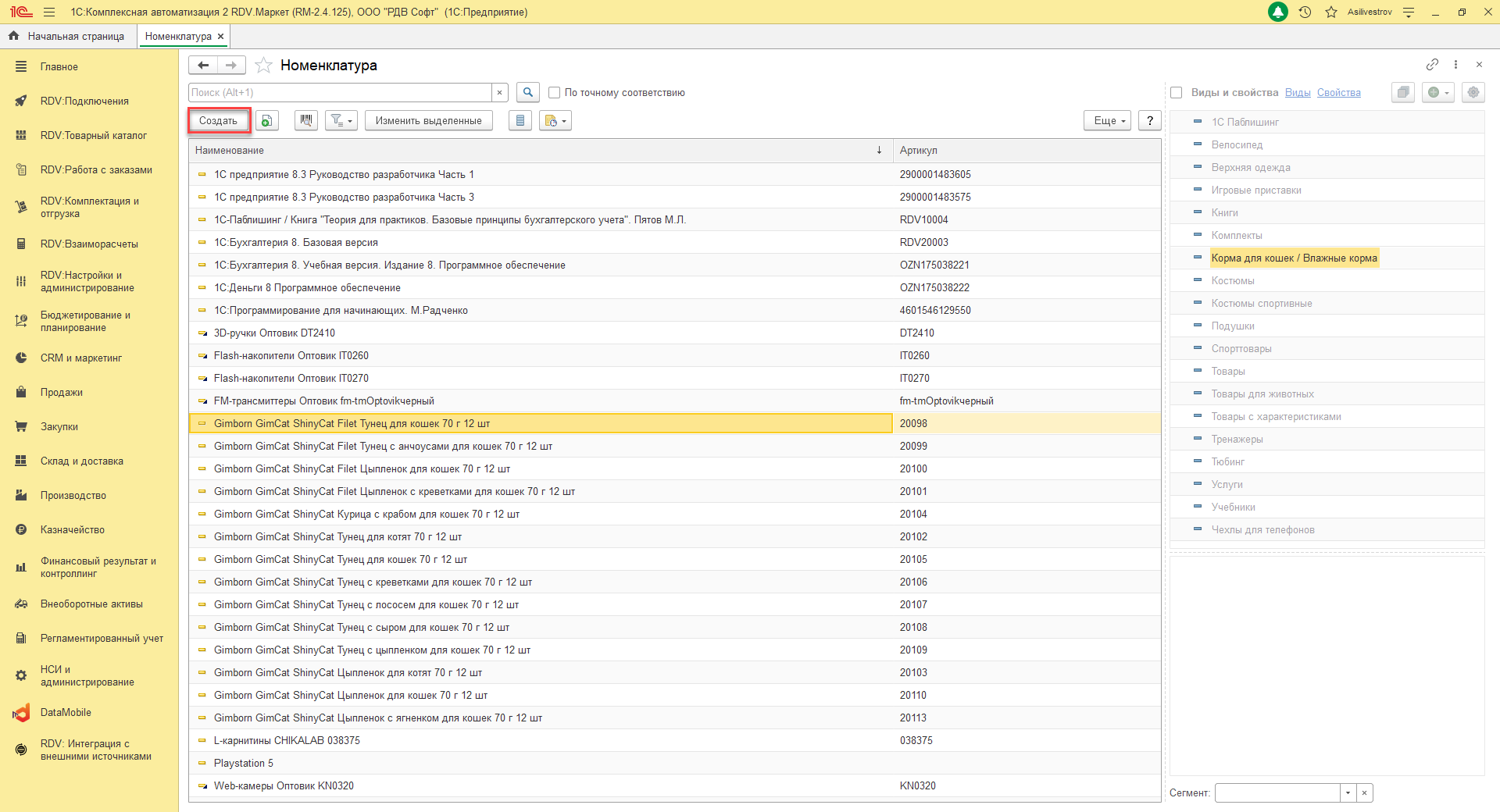Add Номенклатура to favorites with the star
The image size is (1500, 812).
(264, 66)
